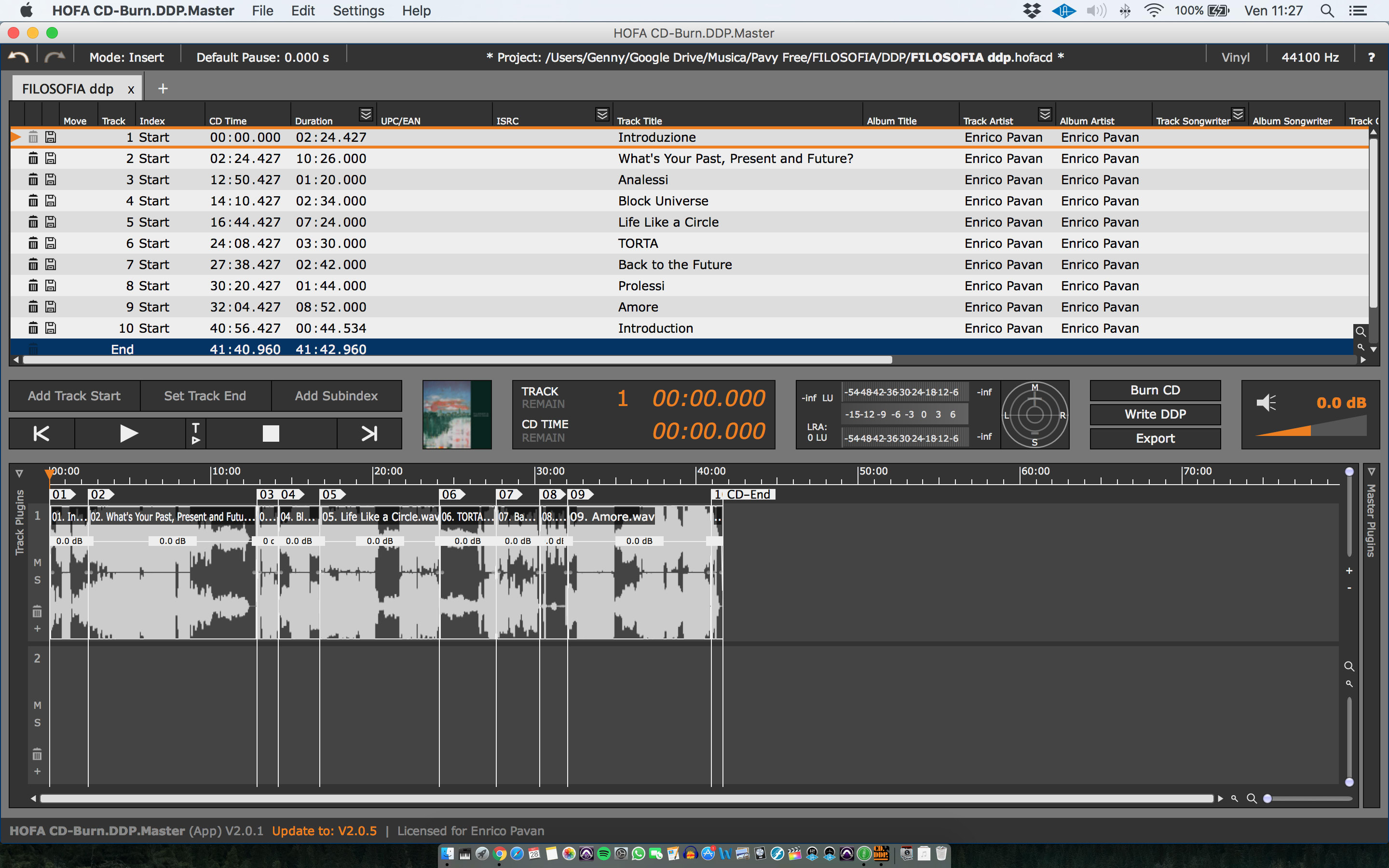Skip to previous track marker
Screen dimensions: 1389x868
click(x=41, y=434)
